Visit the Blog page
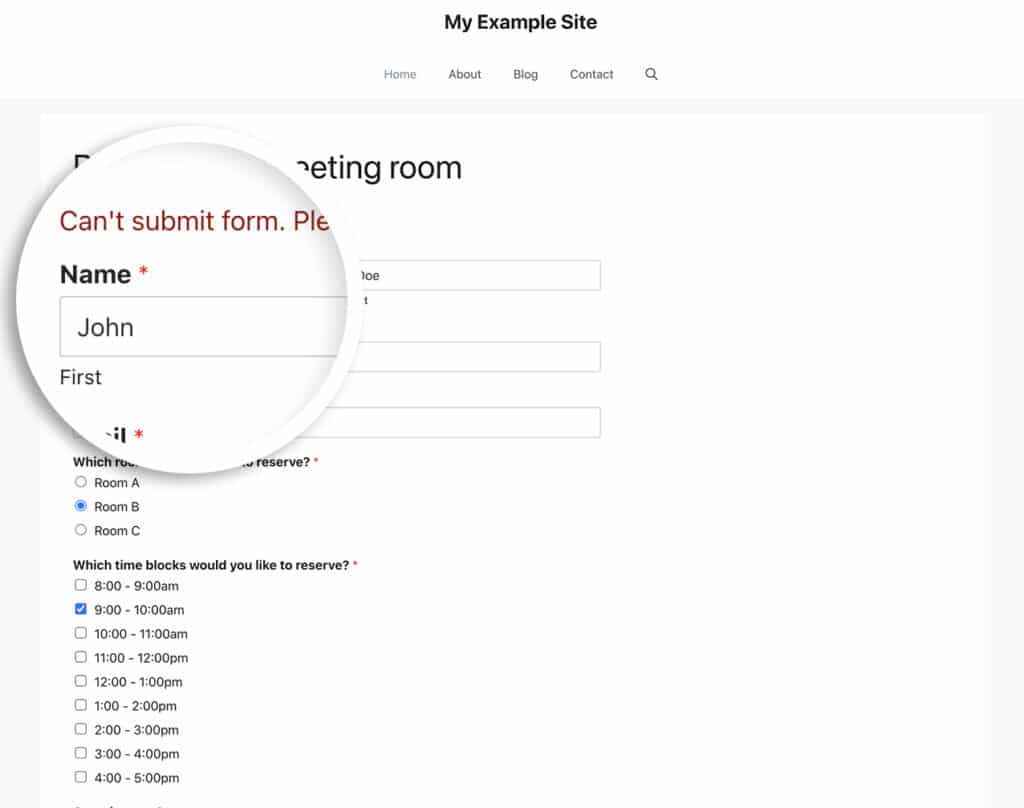Screen dimensions: 1024x808 click(525, 73)
